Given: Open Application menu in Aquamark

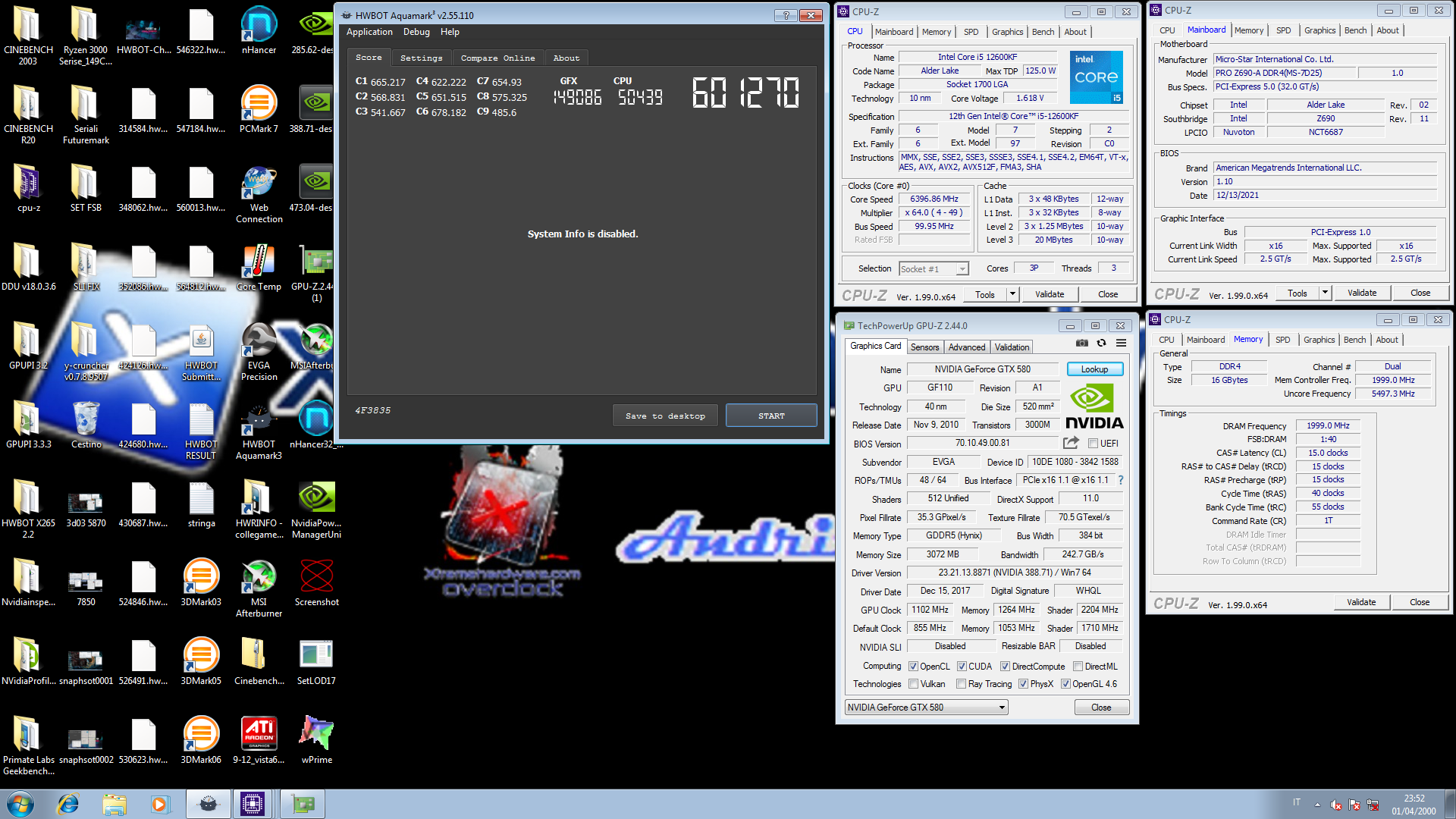Looking at the screenshot, I should [369, 32].
